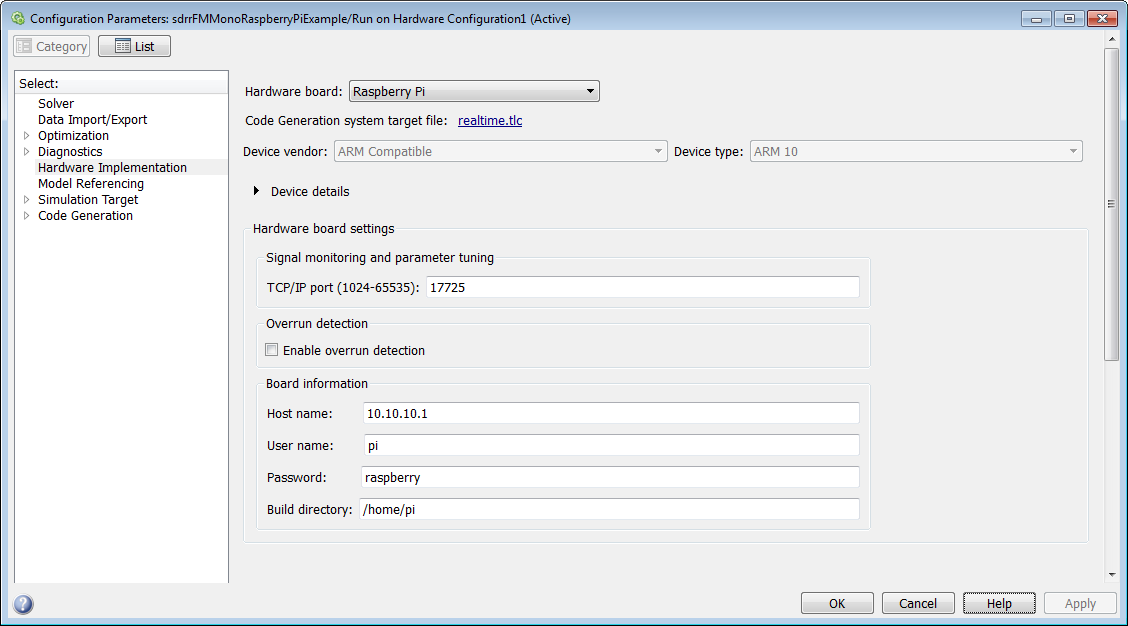This screenshot has height=626, width=1128.
Task: Click the Help button
Action: point(999,603)
